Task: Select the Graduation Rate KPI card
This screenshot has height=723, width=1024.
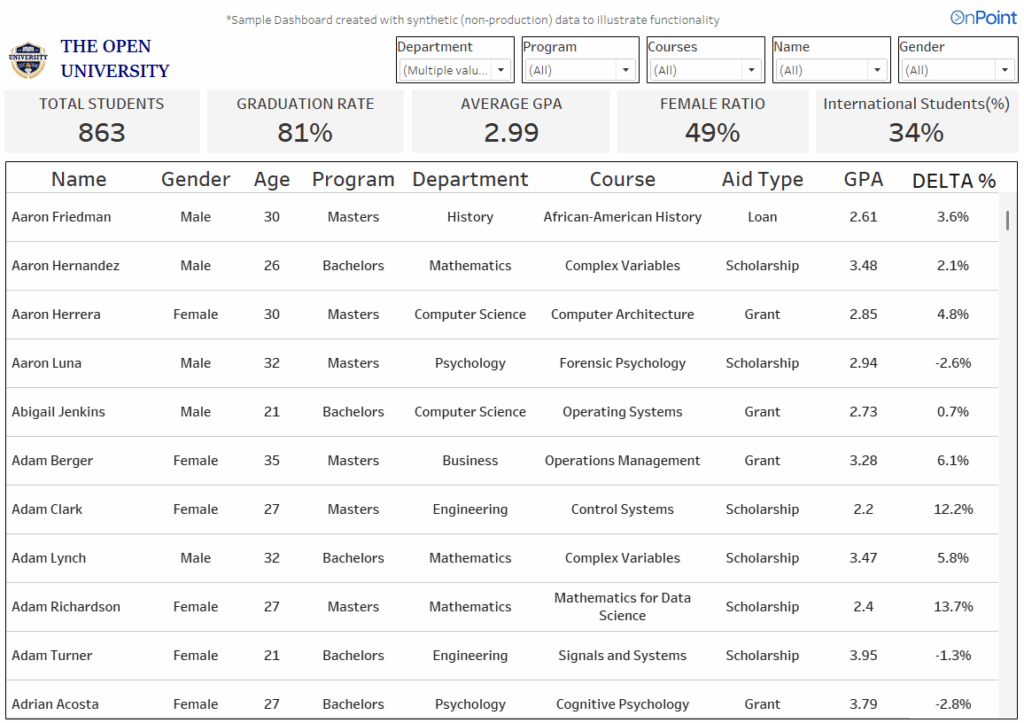Action: [305, 120]
